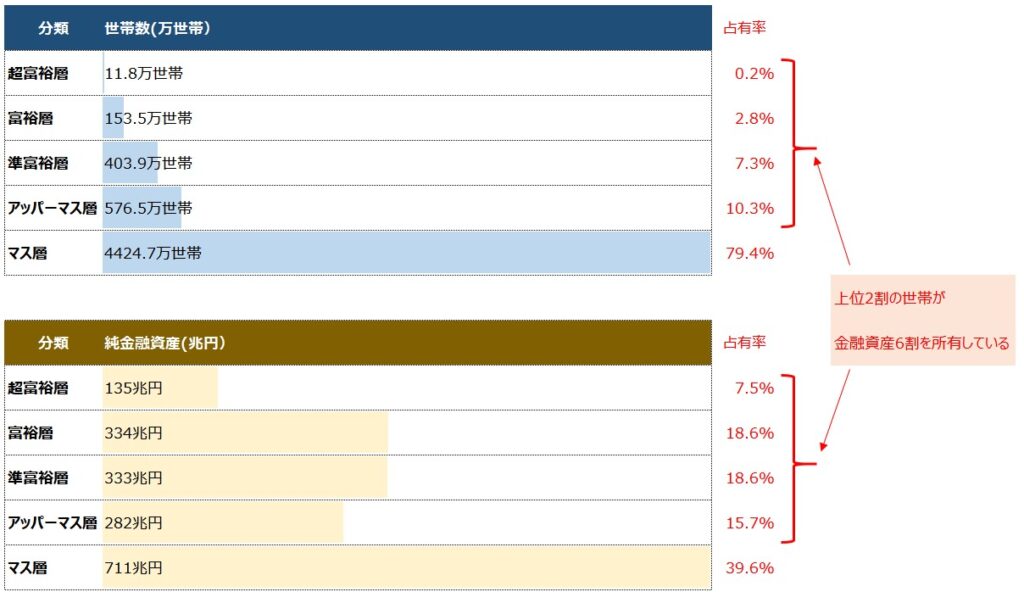Select the 7.5% share label
Image resolution: width=1024 pixels, height=592 pixels.
754,388
